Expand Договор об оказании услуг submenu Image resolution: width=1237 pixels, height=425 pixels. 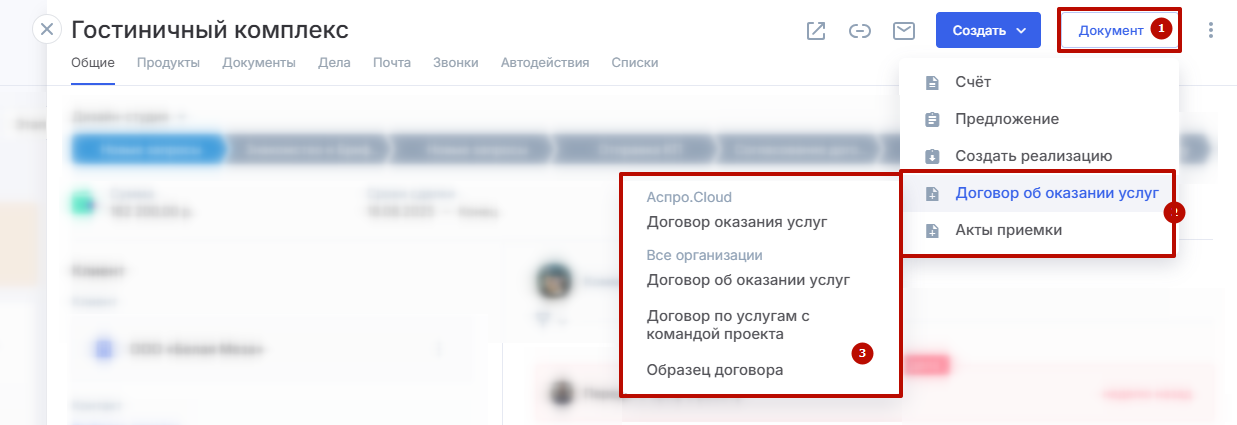(1056, 193)
